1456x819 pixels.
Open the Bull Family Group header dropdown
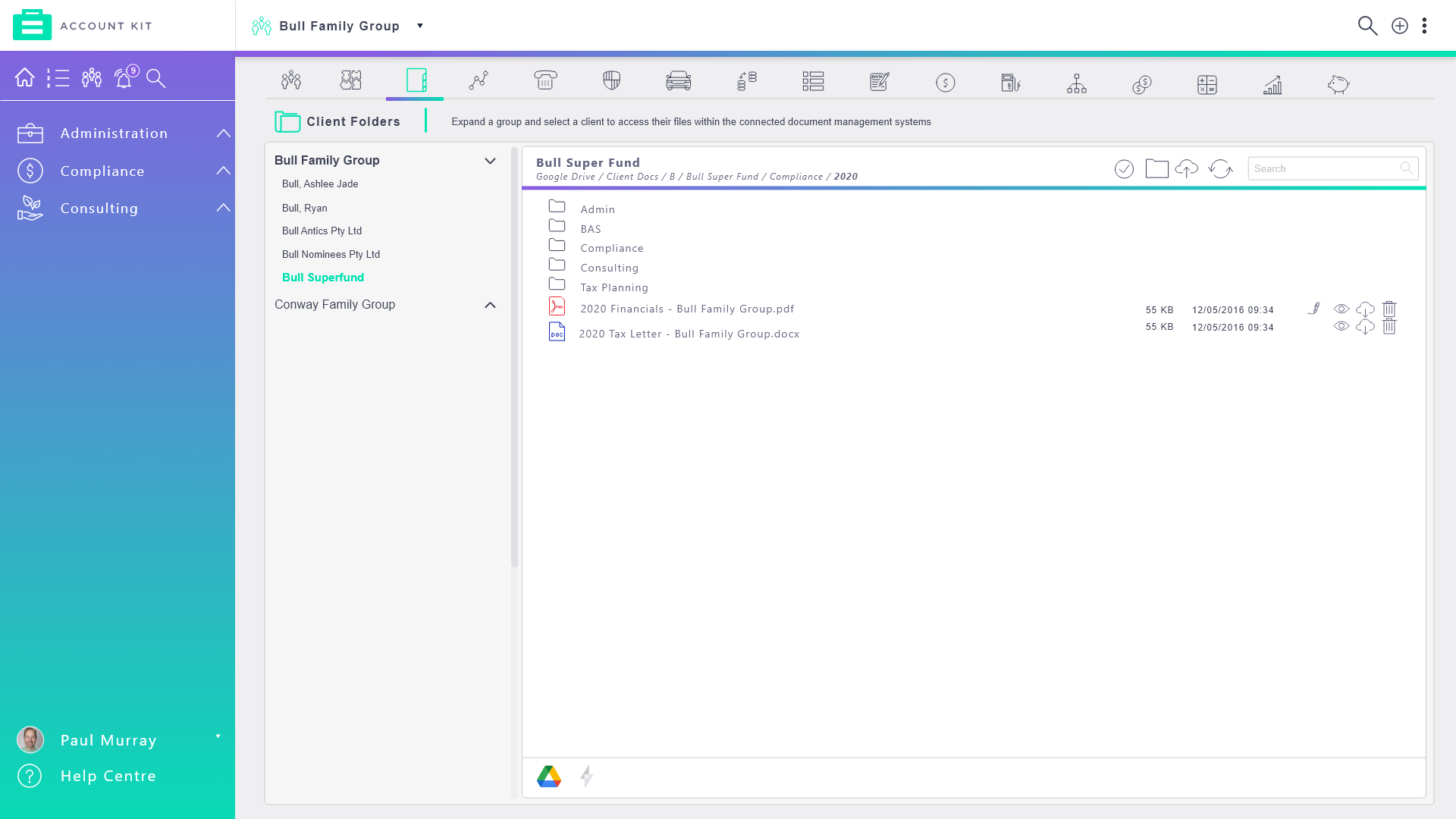(419, 26)
